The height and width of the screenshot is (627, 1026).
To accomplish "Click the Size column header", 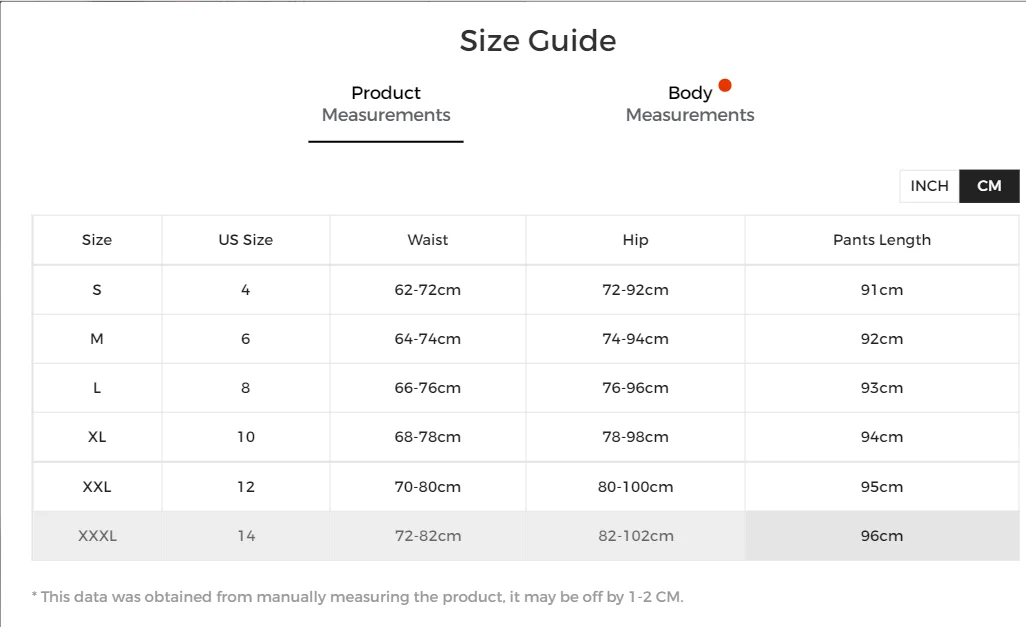I will pyautogui.click(x=97, y=240).
